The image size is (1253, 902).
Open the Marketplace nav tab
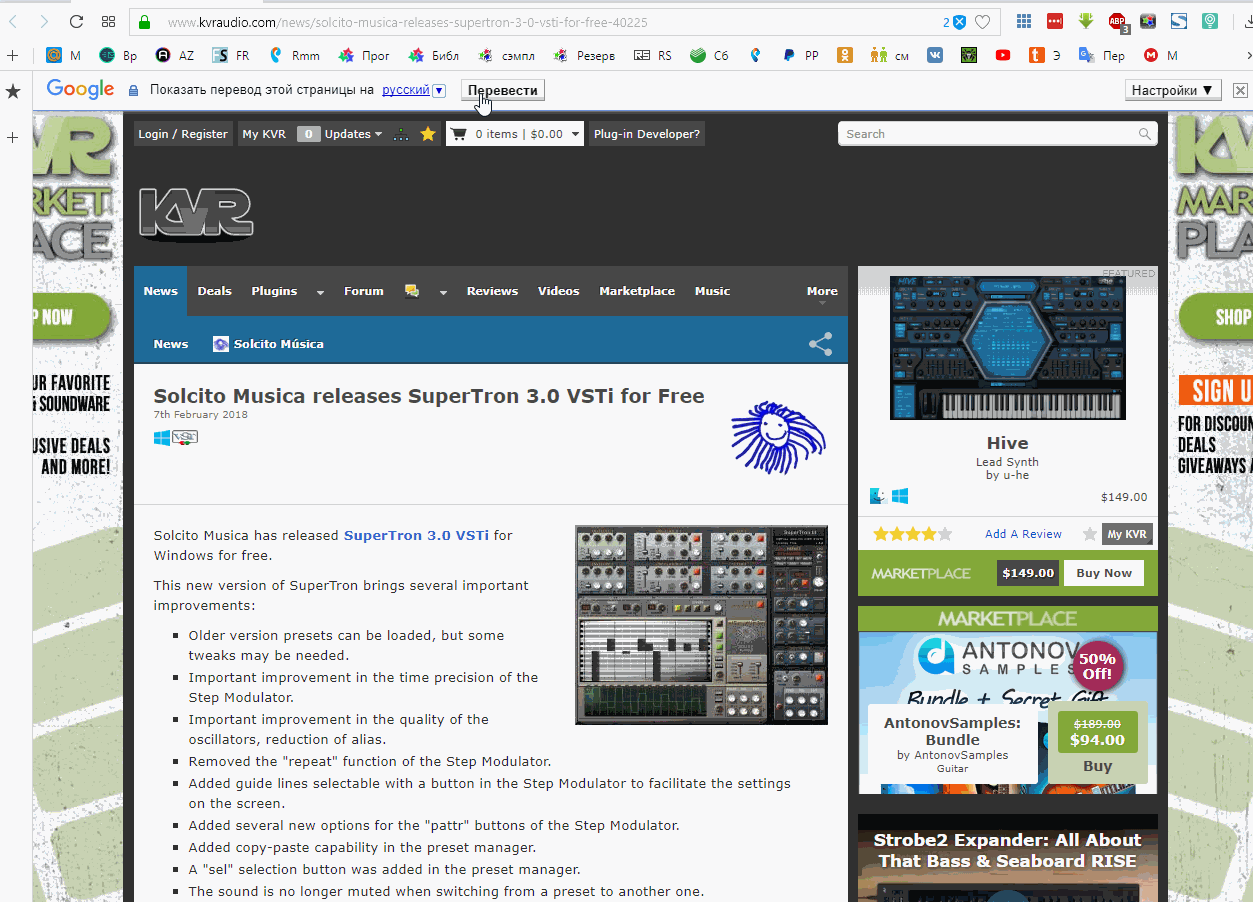637,291
